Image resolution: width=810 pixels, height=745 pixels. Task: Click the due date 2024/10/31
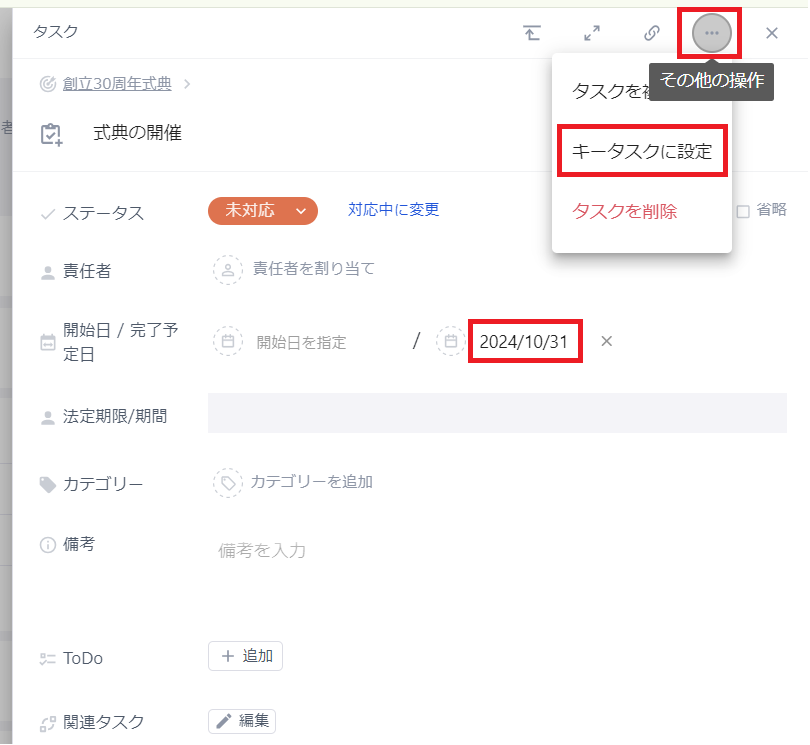coord(524,342)
